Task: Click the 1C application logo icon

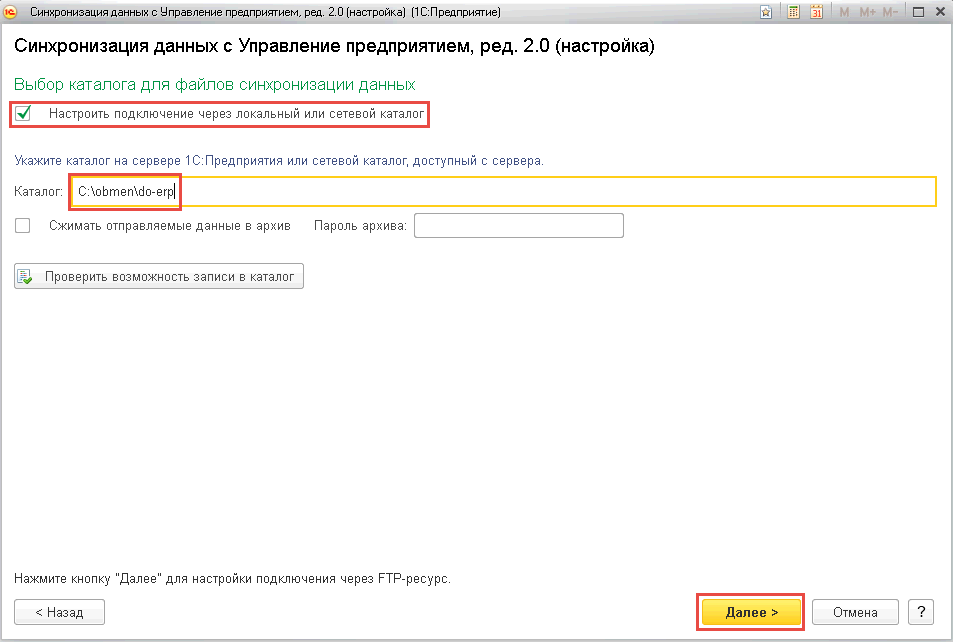Action: [10, 12]
